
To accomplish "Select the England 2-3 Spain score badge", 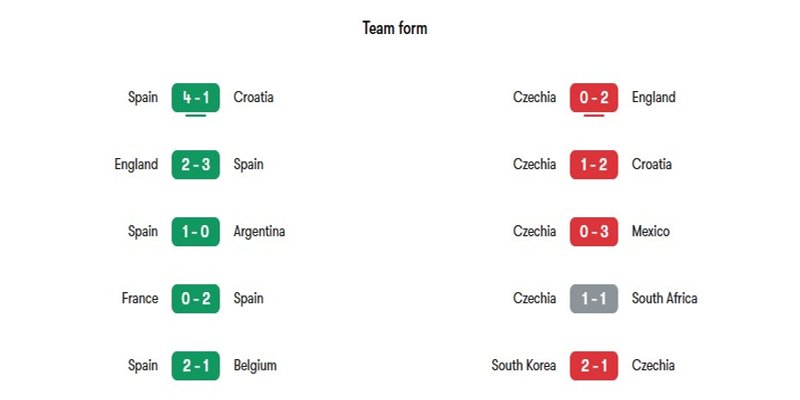I will [x=195, y=164].
